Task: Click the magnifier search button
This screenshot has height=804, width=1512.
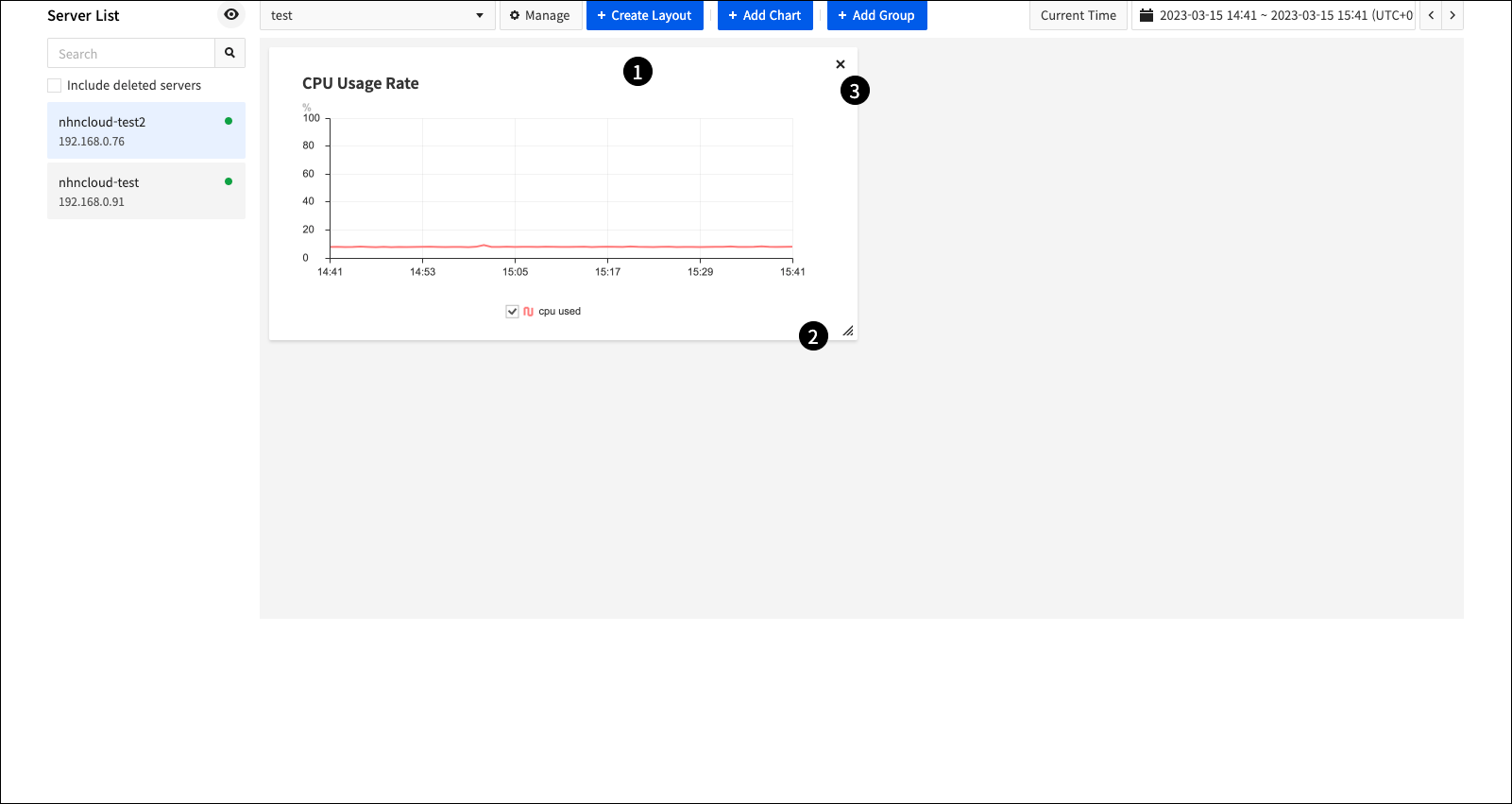Action: coord(229,53)
